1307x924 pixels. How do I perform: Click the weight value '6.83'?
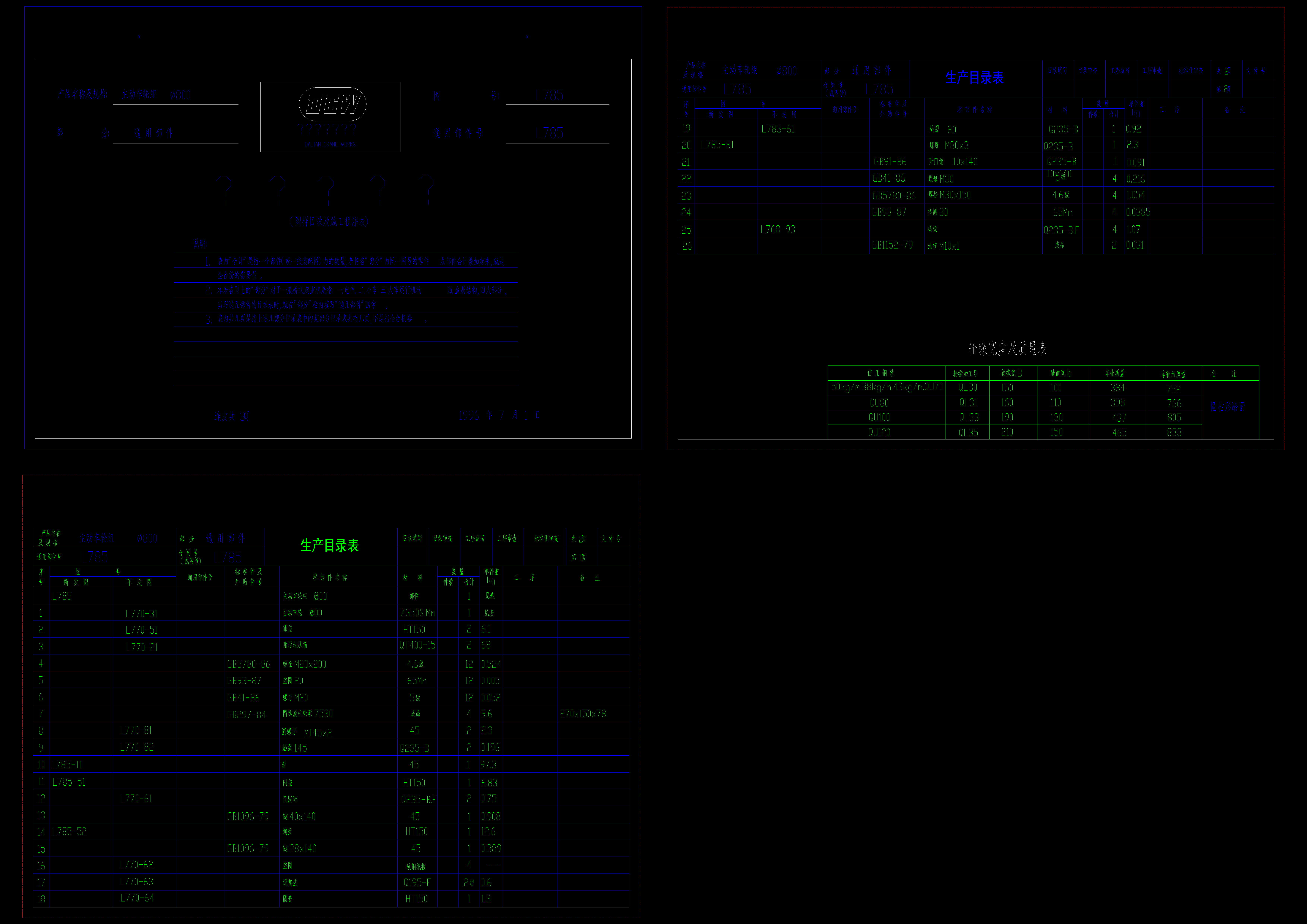pos(489,783)
